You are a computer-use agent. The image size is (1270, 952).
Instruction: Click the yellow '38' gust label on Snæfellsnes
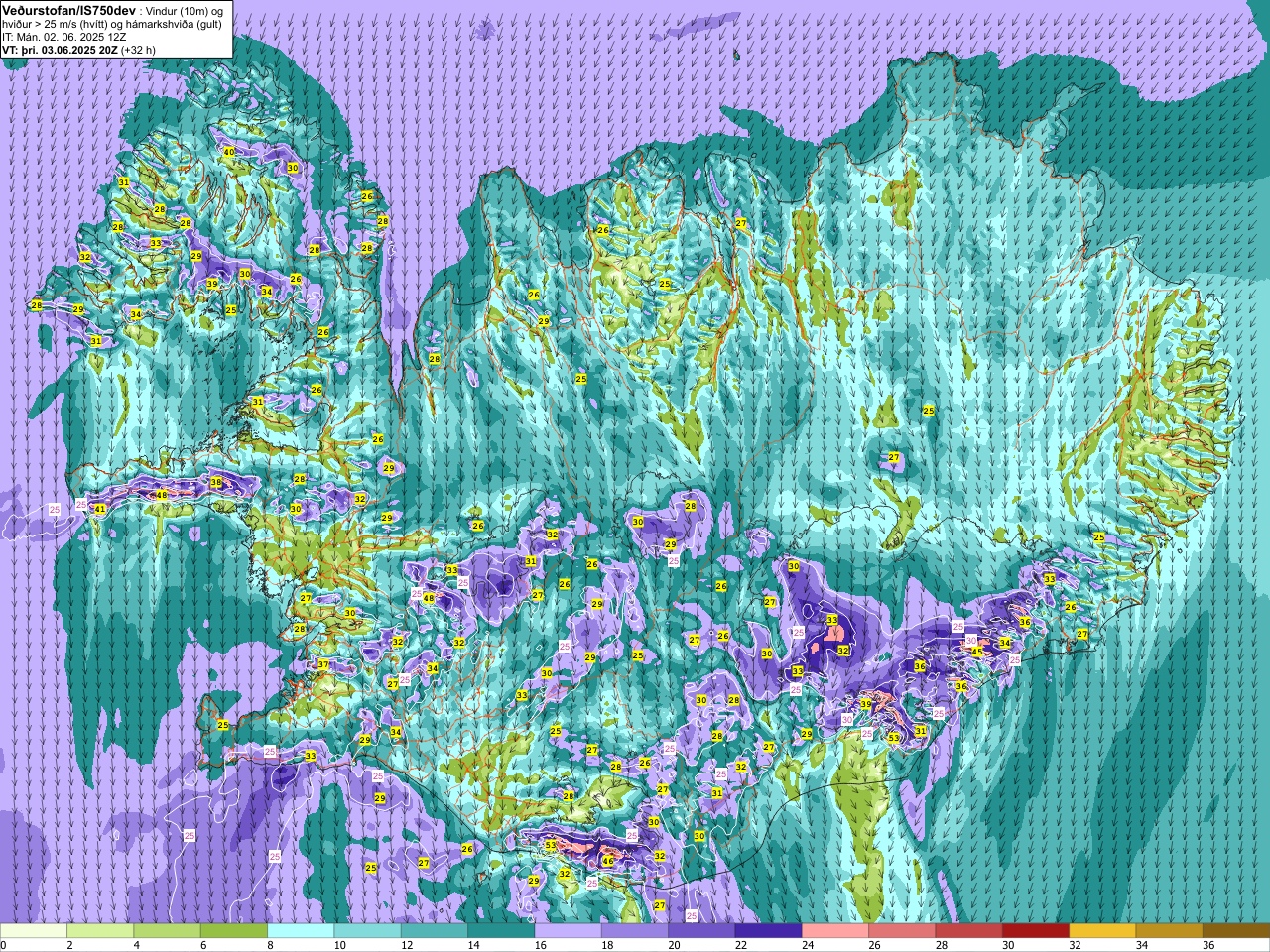click(x=216, y=483)
